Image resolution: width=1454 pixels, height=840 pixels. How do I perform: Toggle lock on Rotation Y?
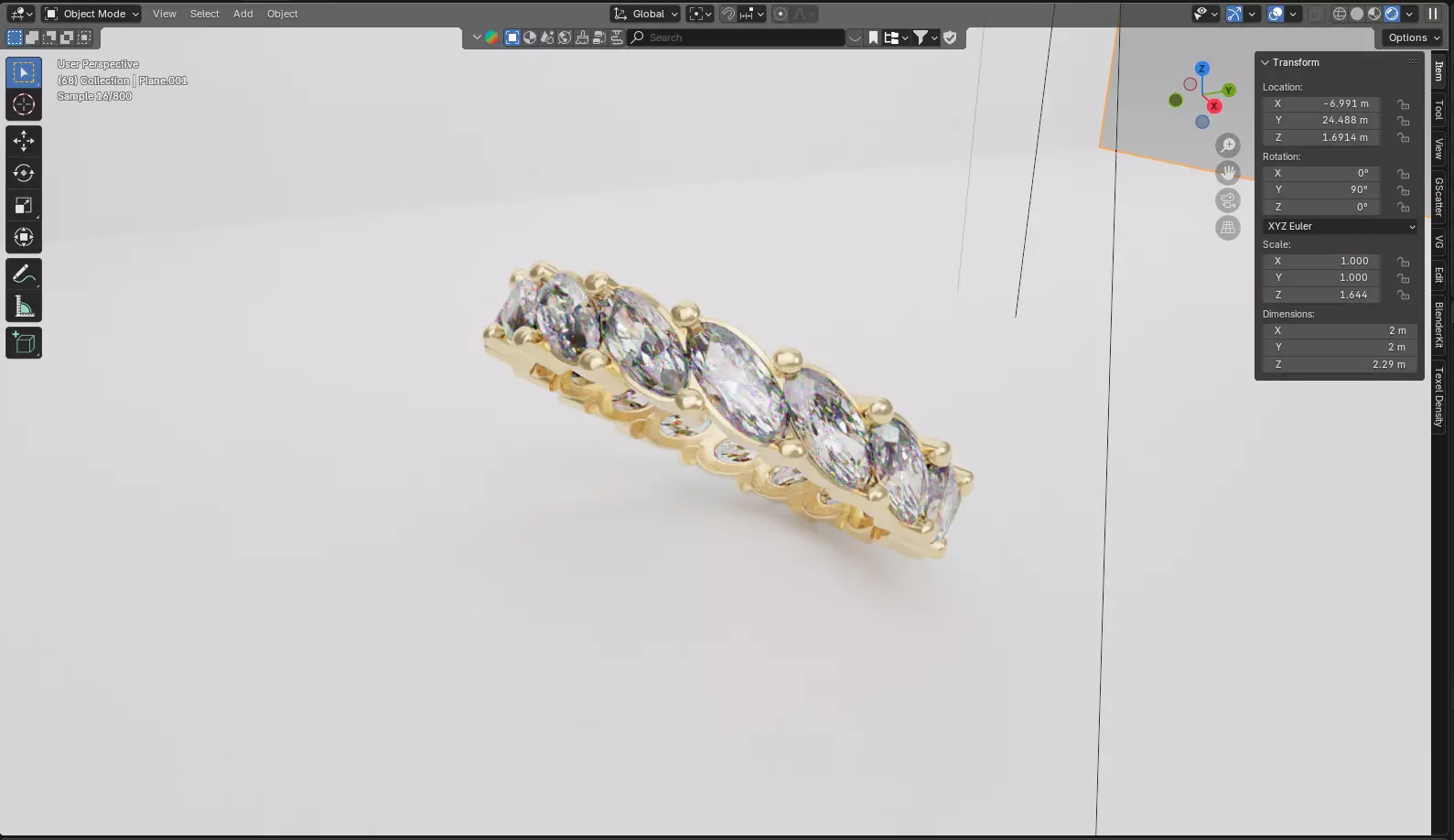pyautogui.click(x=1403, y=190)
